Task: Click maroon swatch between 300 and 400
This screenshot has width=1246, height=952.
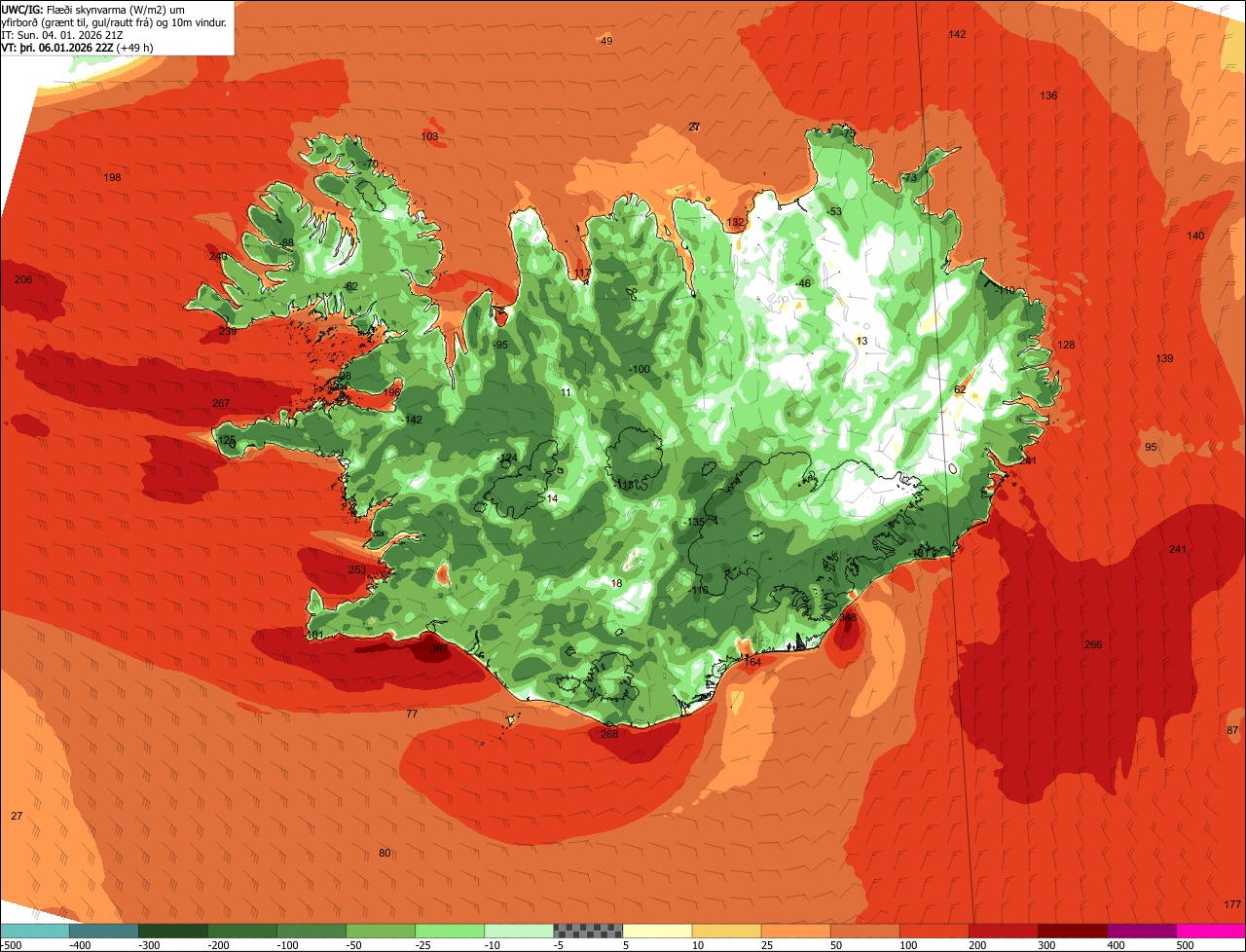Action: (x=1071, y=931)
